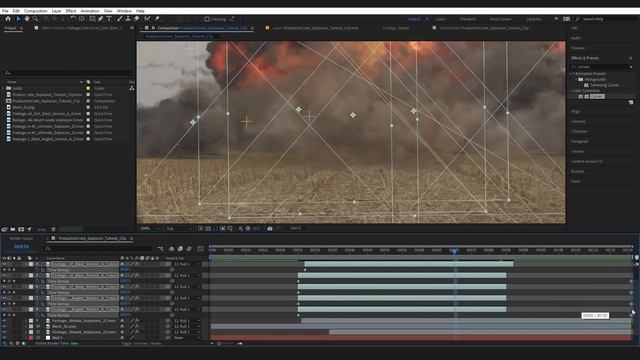Toggle the Snapping checkbox in the toolbar
This screenshot has height=360, width=640.
click(x=207, y=19)
